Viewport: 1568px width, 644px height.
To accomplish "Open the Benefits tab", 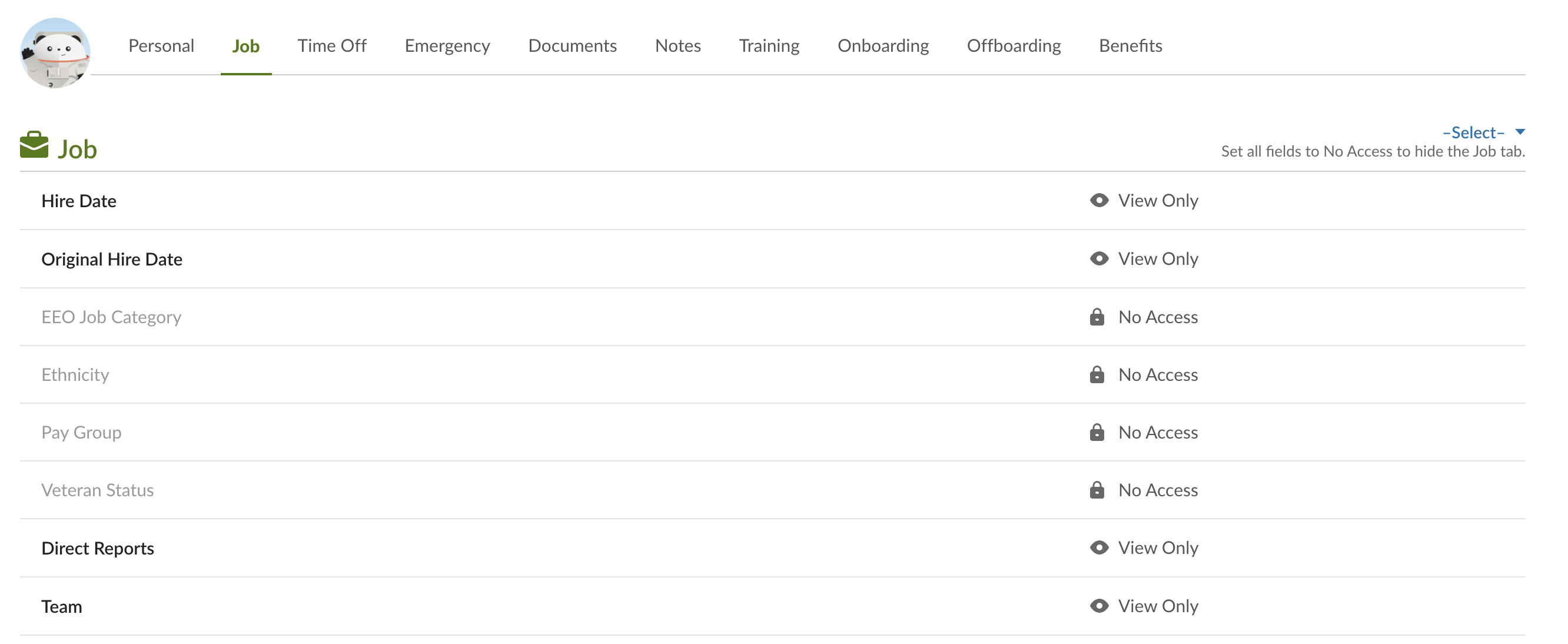I will [x=1130, y=46].
